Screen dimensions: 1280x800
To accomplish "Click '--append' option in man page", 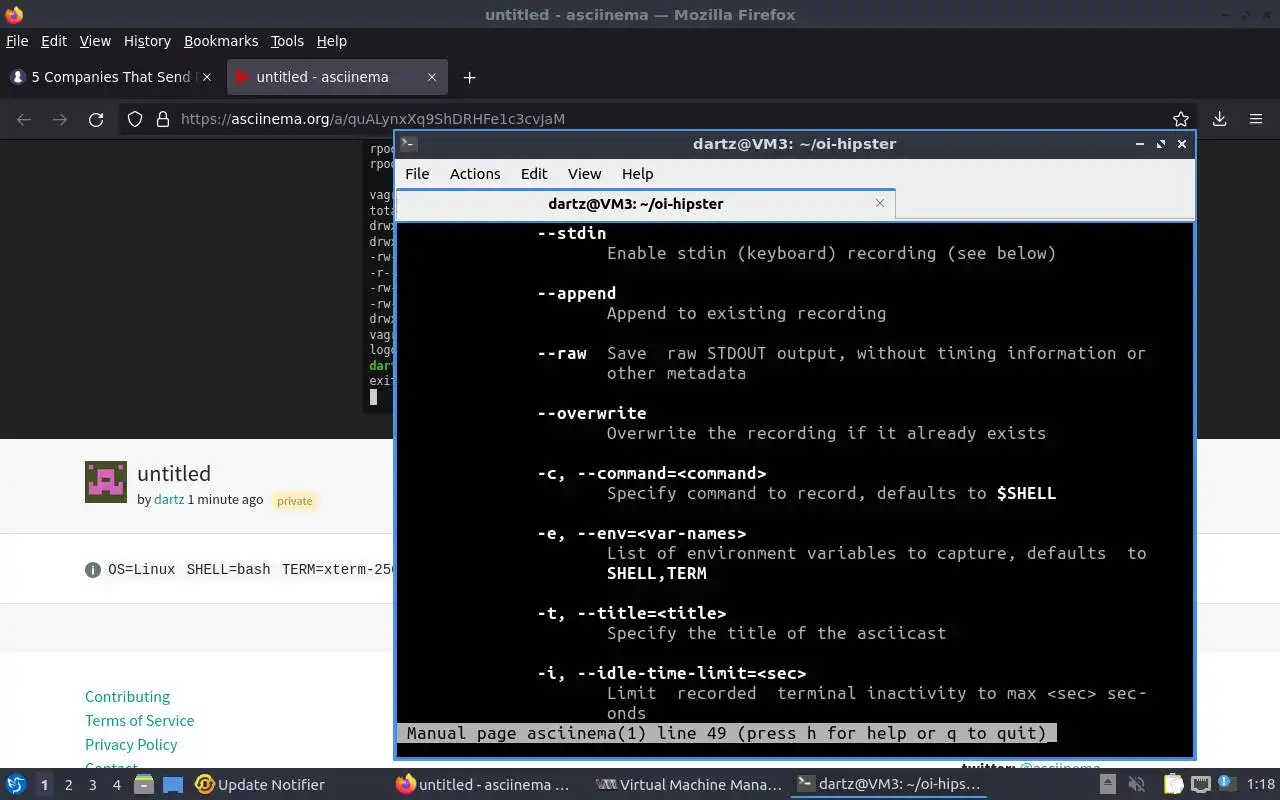I will pyautogui.click(x=577, y=293).
